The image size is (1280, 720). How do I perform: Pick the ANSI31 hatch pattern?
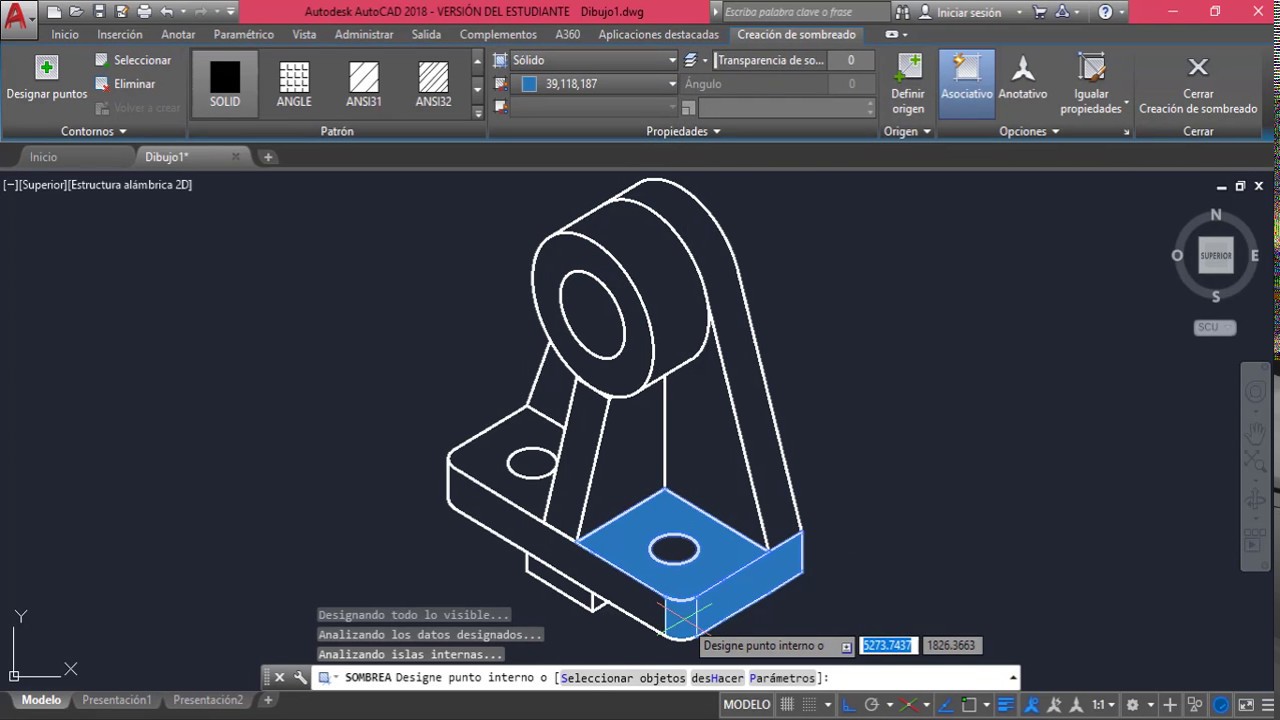(364, 84)
